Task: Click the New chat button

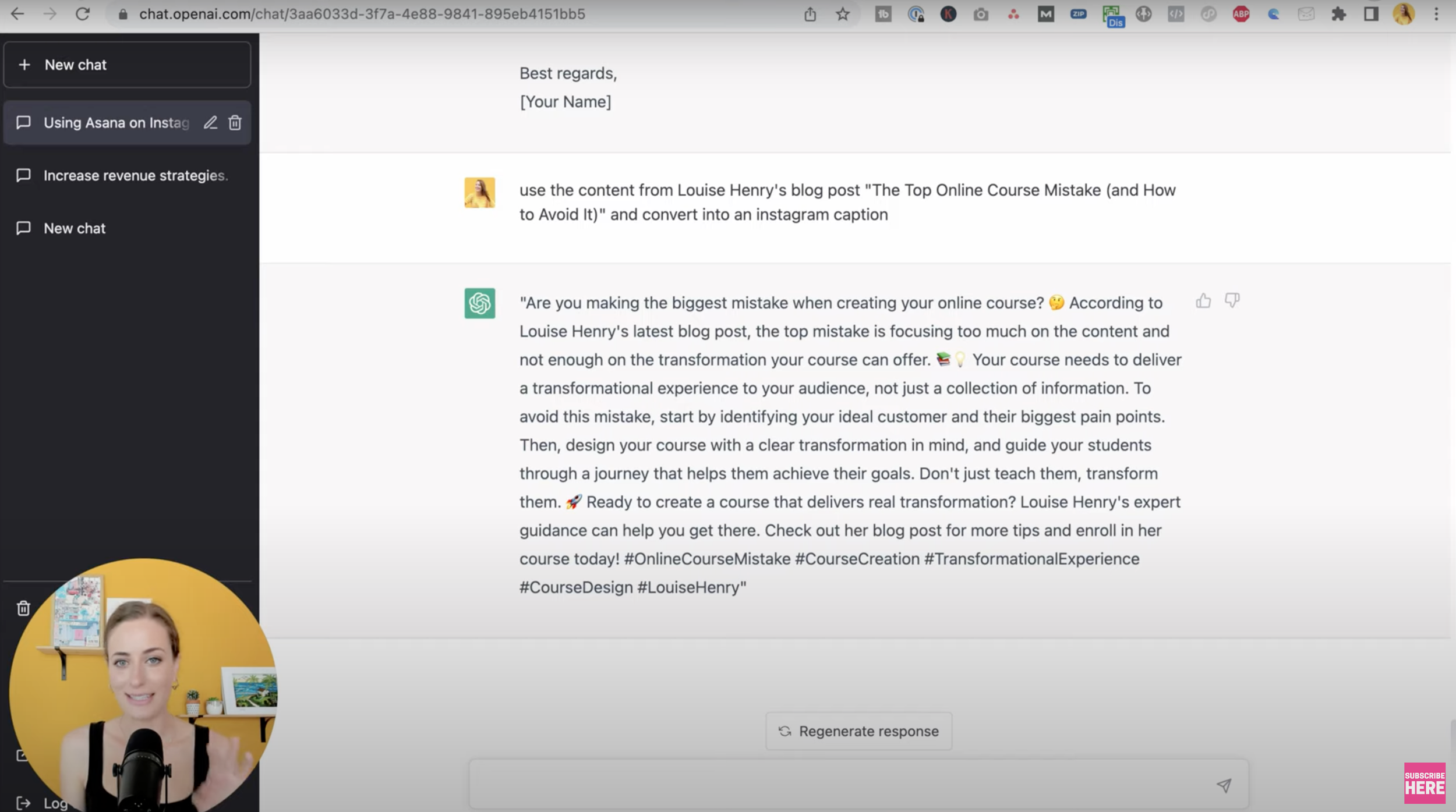Action: click(127, 65)
